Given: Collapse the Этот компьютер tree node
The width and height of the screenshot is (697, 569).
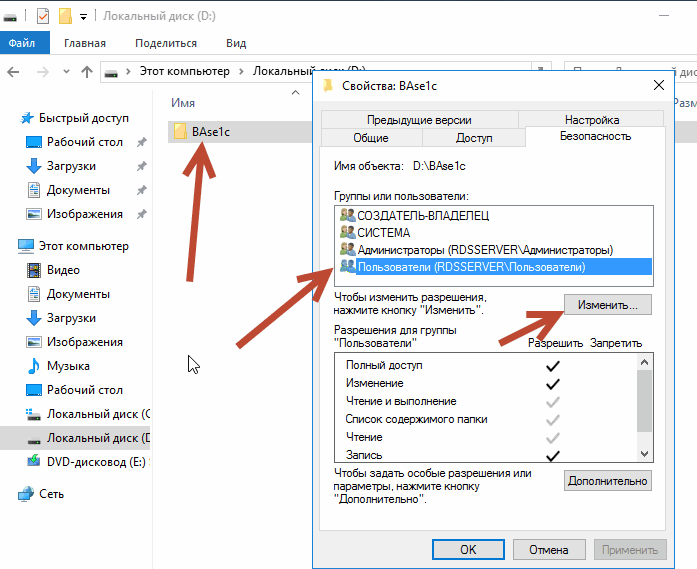Looking at the screenshot, I should 9,246.
